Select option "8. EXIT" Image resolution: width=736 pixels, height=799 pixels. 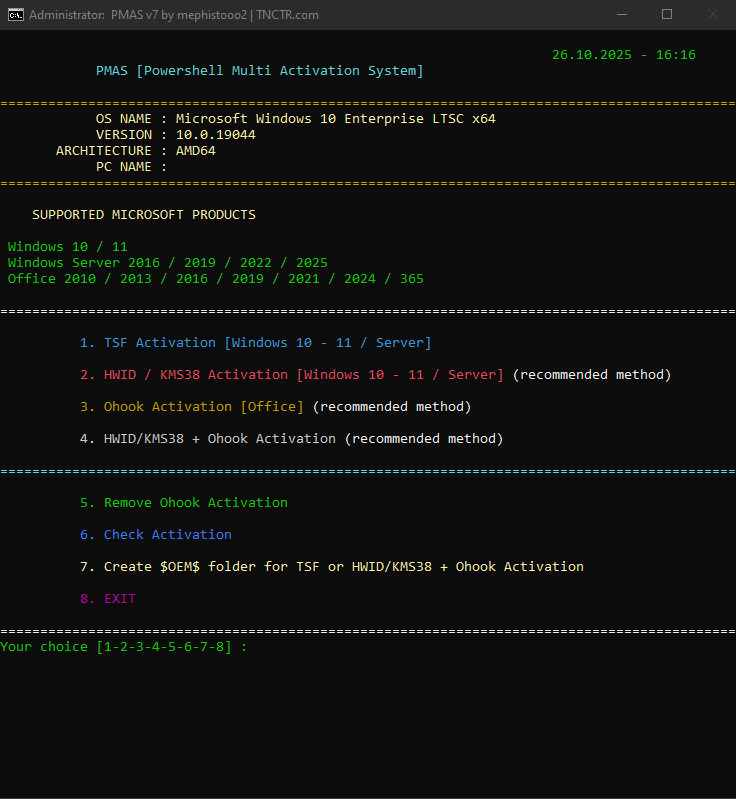point(108,599)
